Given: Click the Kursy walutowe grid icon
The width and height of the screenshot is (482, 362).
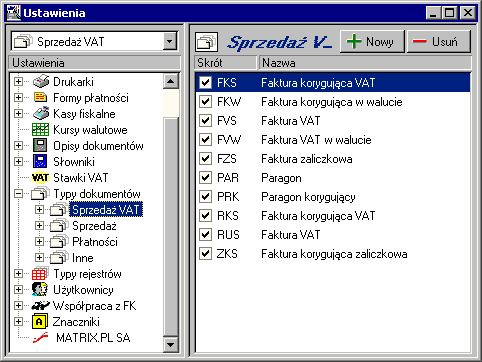Looking at the screenshot, I should coord(40,129).
